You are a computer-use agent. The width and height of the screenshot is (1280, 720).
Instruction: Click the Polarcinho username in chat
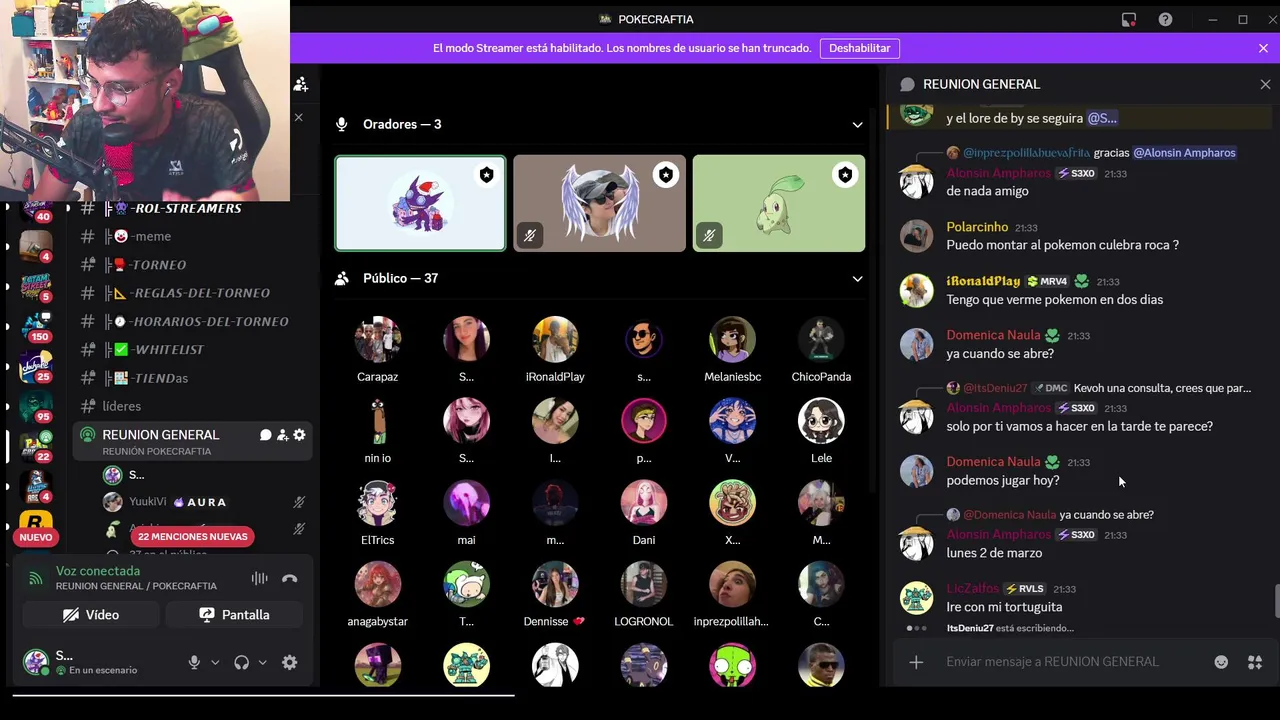(x=978, y=227)
